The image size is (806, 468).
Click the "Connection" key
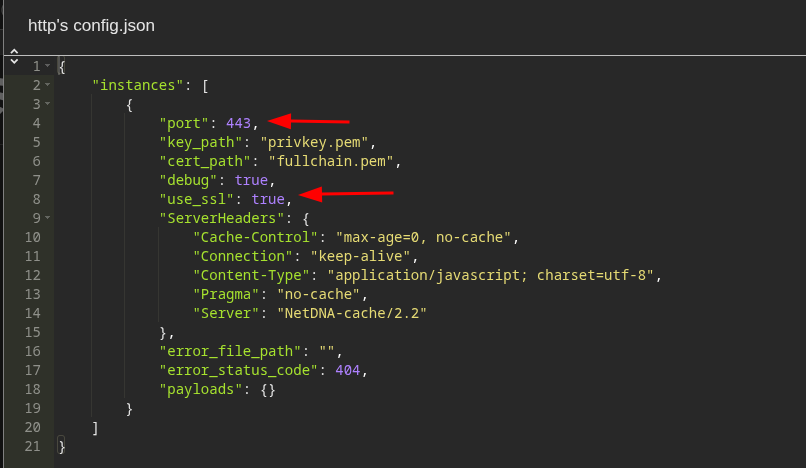(x=243, y=257)
